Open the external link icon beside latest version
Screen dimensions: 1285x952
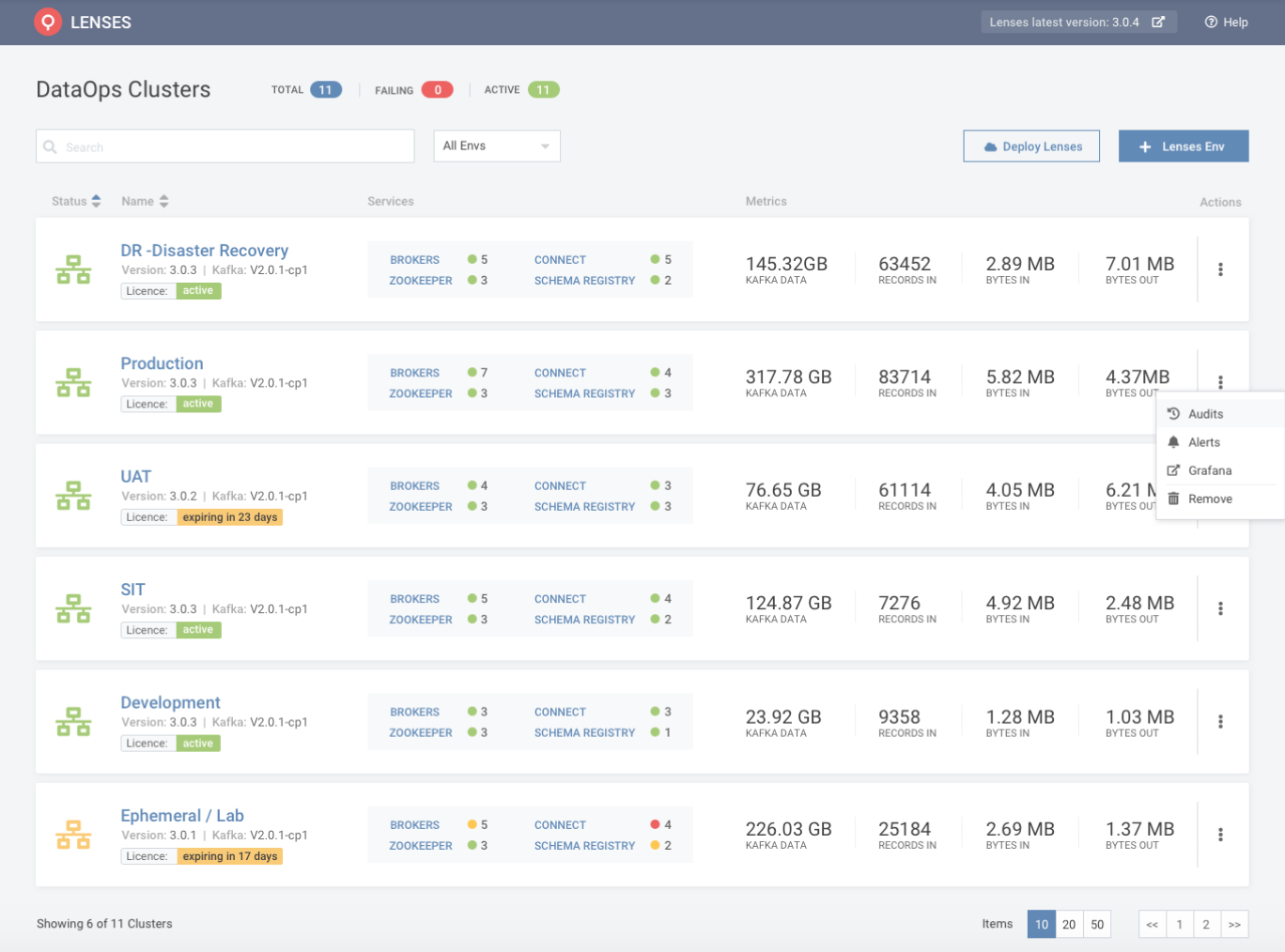point(1158,22)
